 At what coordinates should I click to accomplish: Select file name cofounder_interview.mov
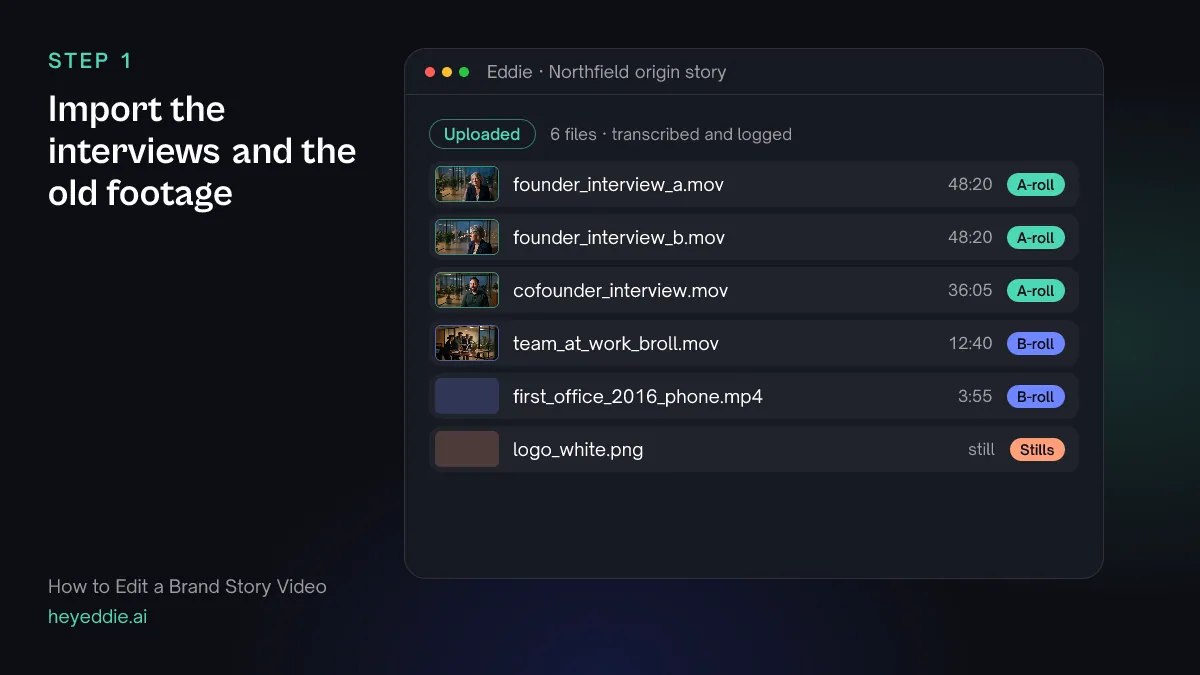[620, 291]
